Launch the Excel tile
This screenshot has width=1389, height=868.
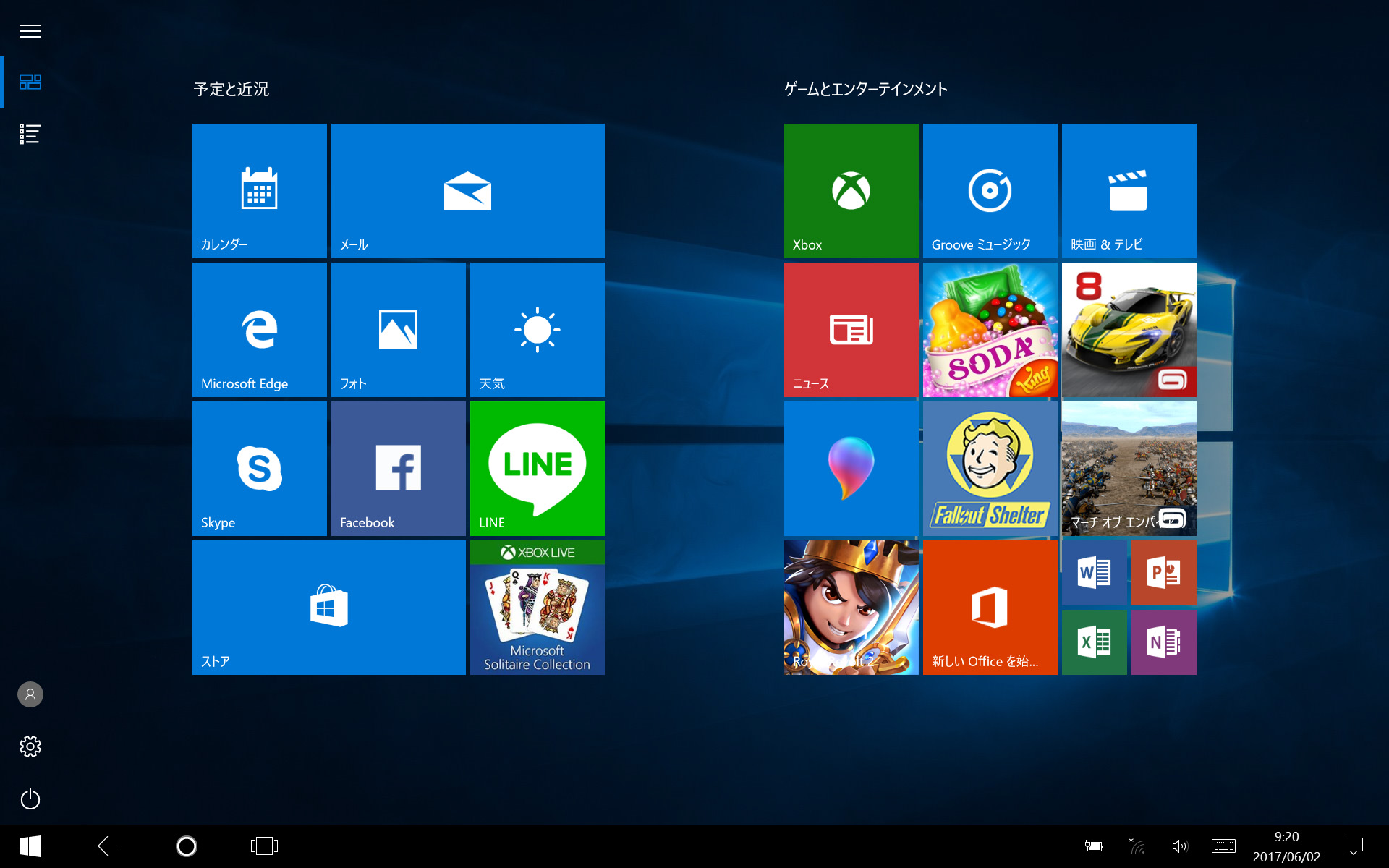(x=1094, y=641)
